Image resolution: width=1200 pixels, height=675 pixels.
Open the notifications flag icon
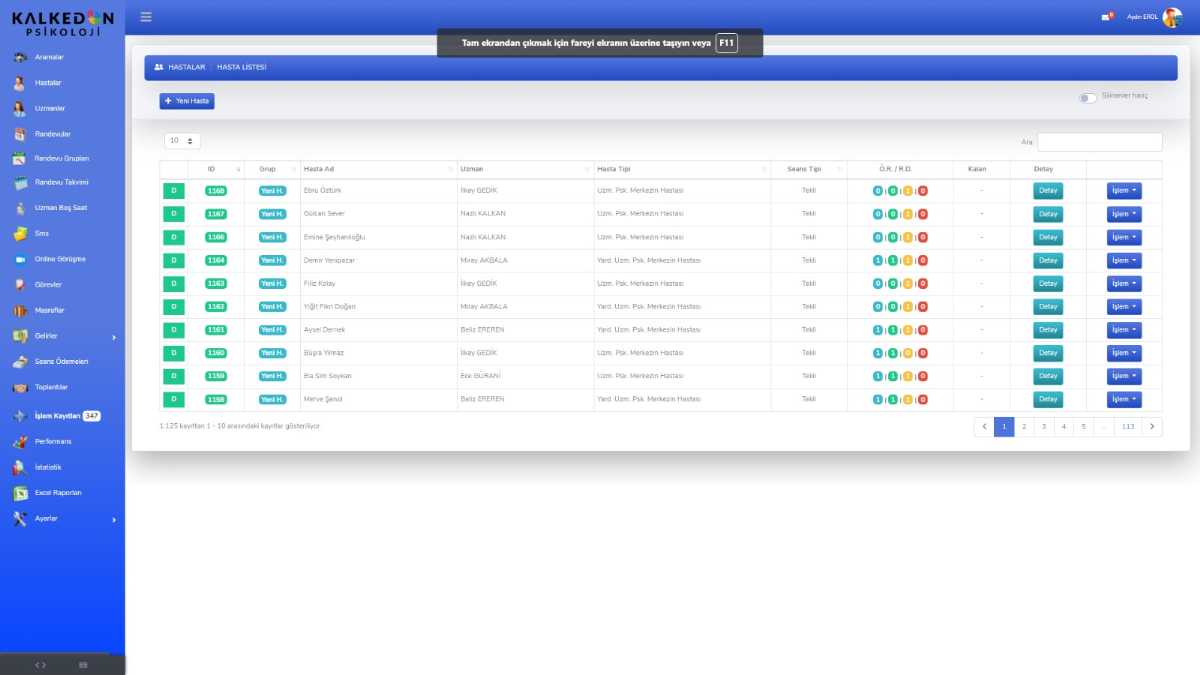[1106, 17]
